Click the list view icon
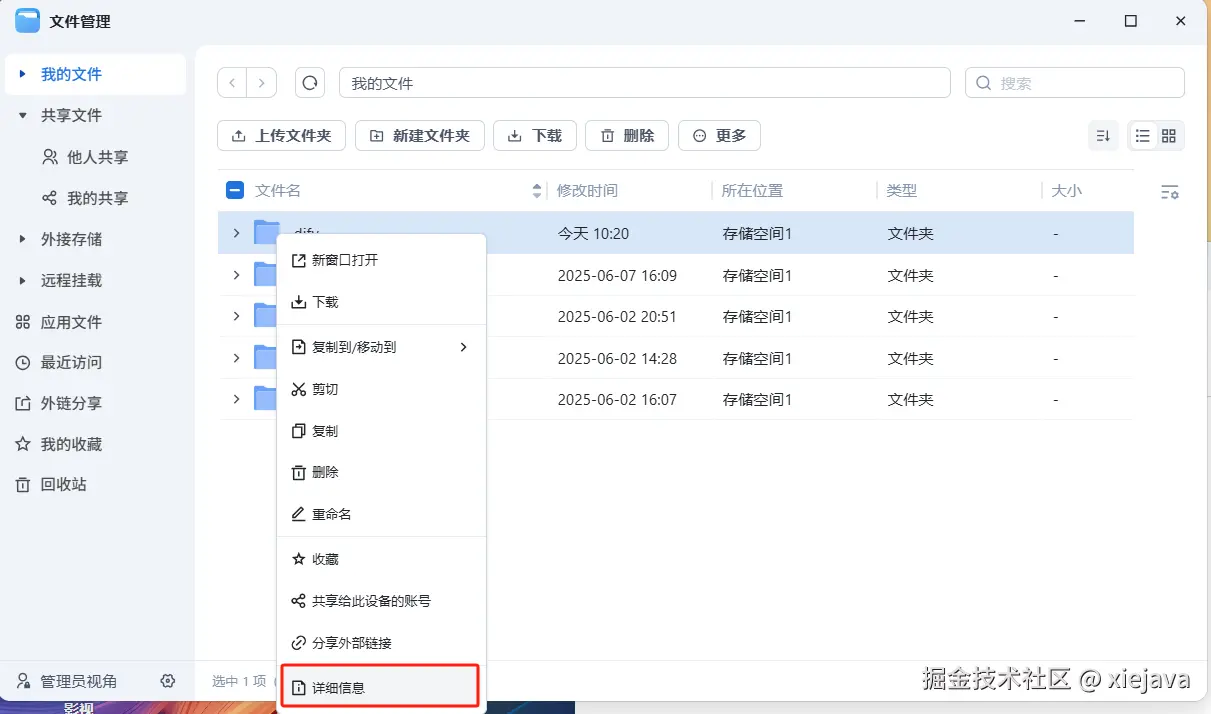The height and width of the screenshot is (714, 1211). click(x=1142, y=135)
